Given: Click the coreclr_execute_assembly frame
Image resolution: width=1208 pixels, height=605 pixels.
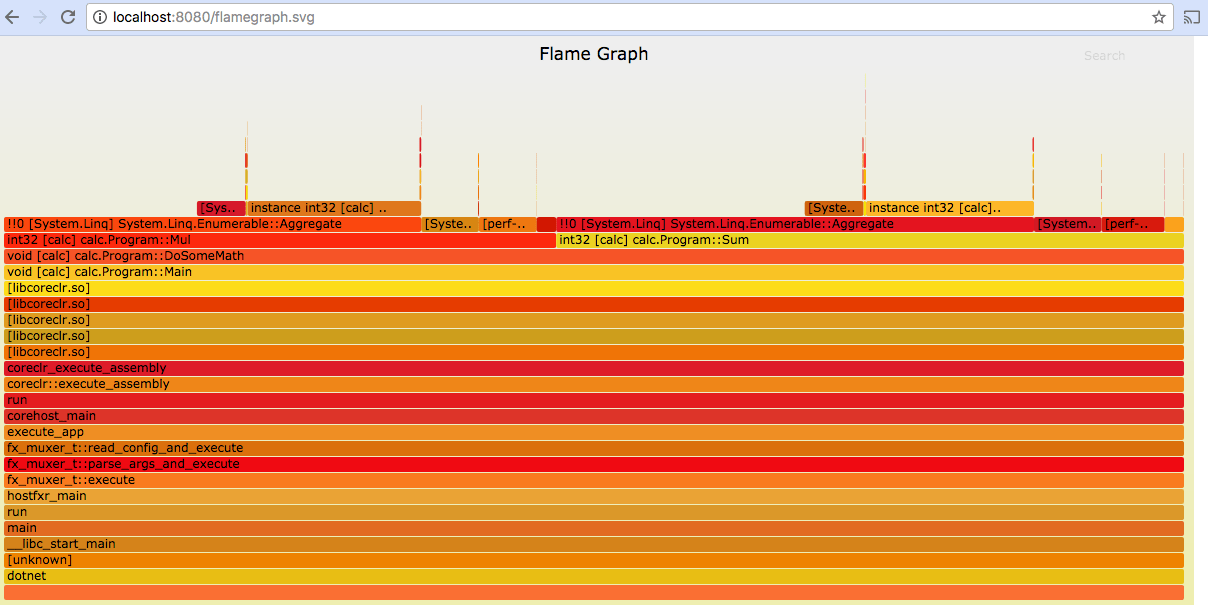Looking at the screenshot, I should click(x=594, y=368).
